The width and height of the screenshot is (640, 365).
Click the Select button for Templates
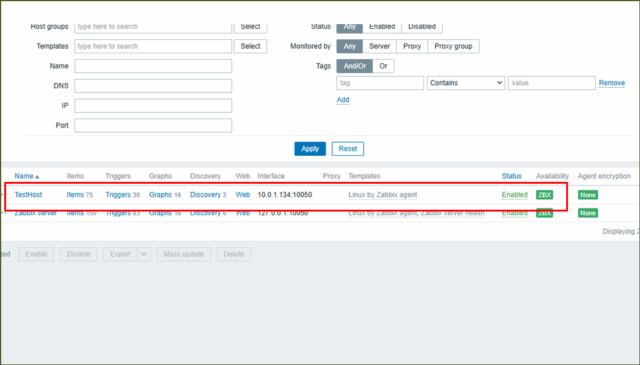pos(250,46)
